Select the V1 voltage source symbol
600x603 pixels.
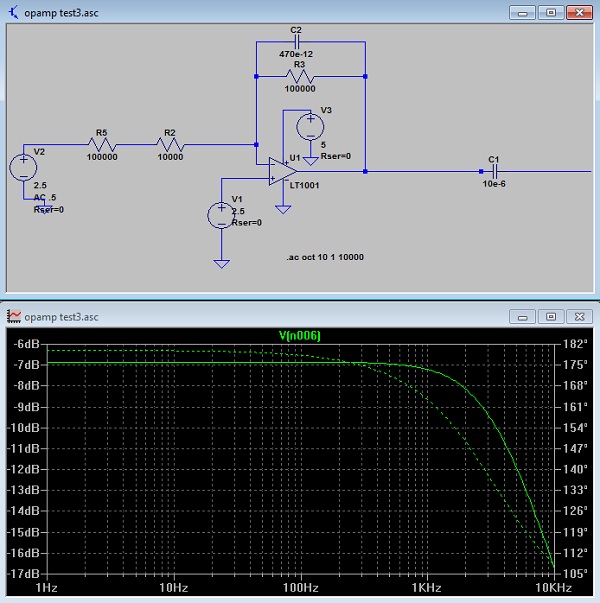pyautogui.click(x=219, y=214)
